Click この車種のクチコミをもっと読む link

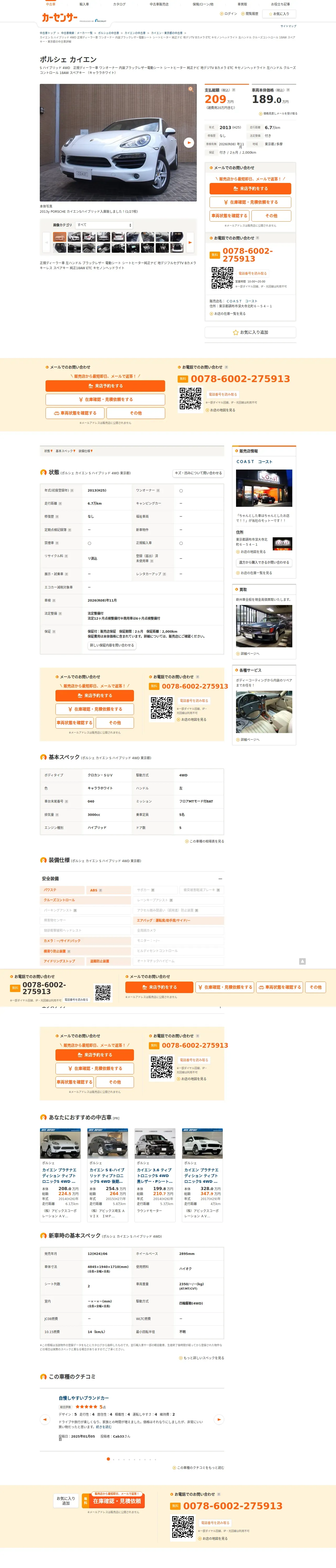pyautogui.click(x=198, y=1468)
